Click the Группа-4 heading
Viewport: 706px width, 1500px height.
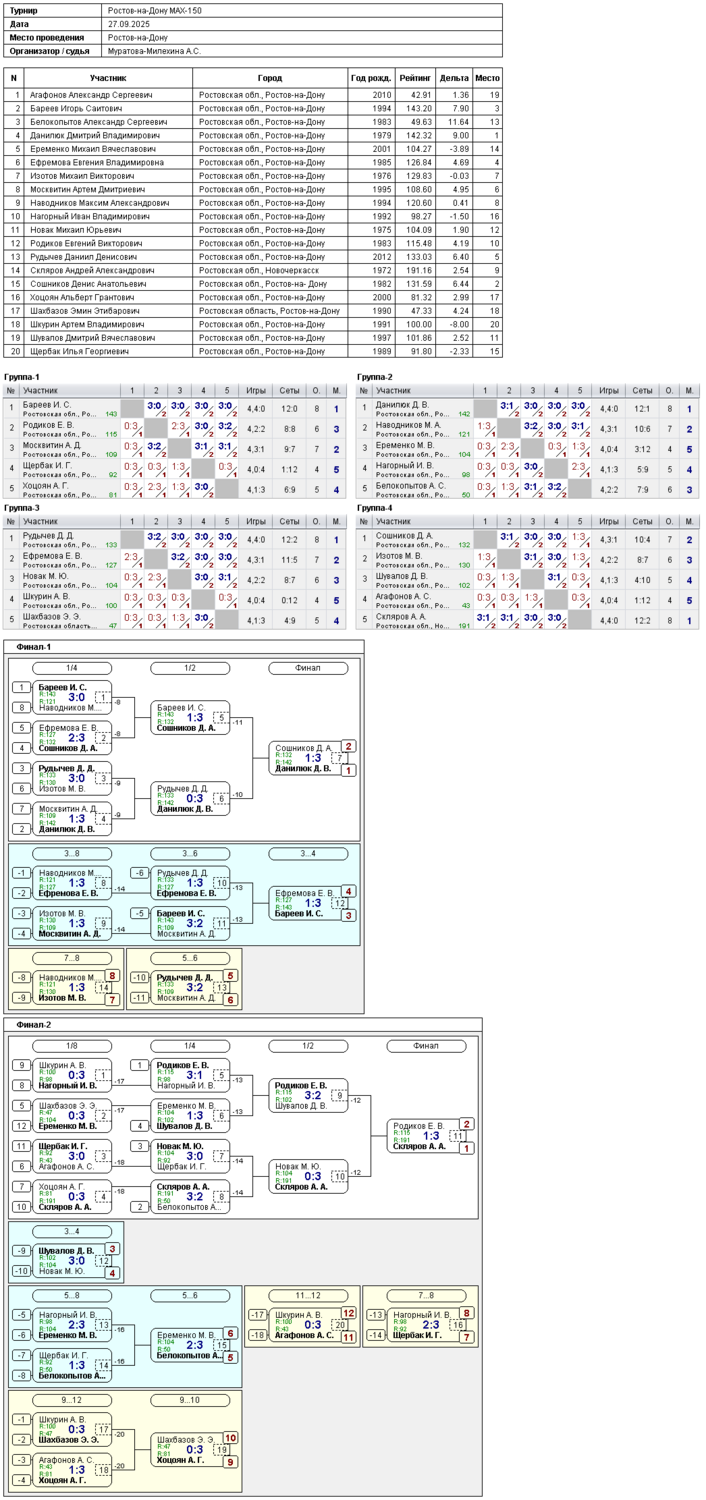(376, 507)
